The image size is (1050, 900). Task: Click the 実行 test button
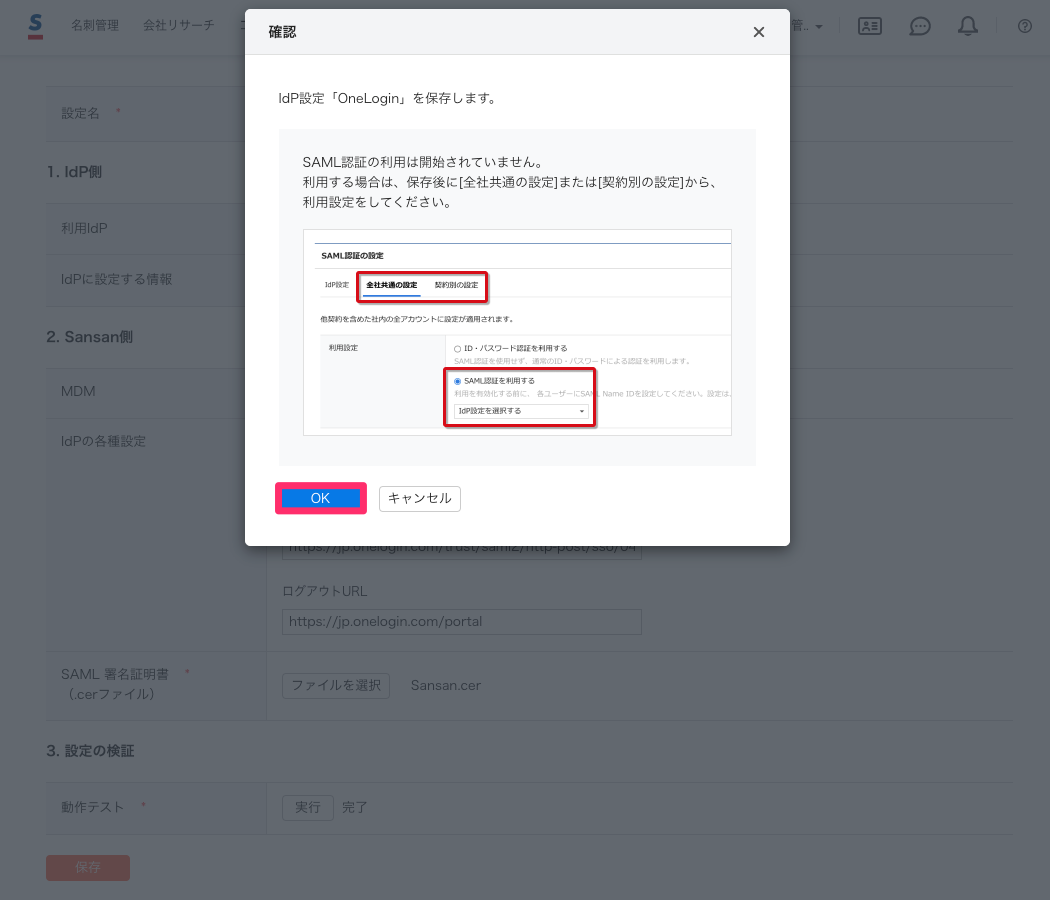tap(307, 808)
